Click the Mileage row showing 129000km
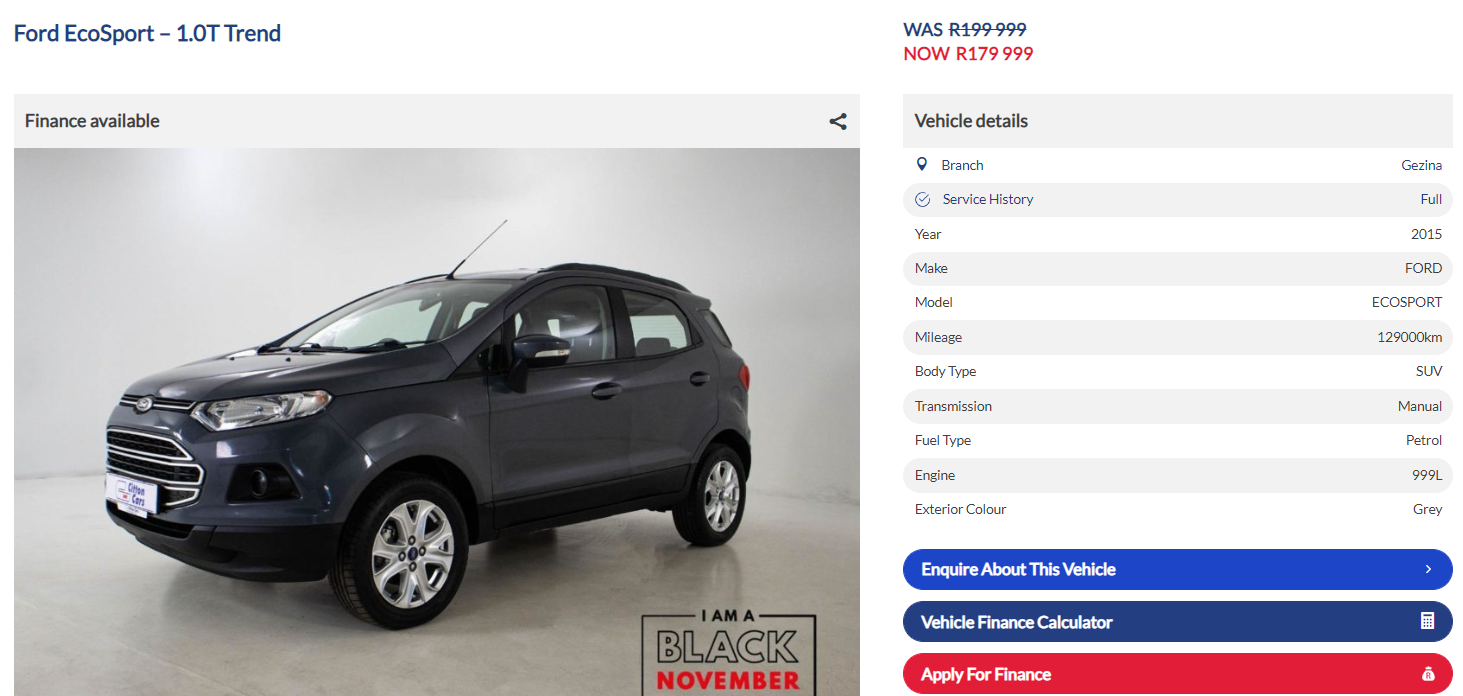Viewport: 1463px width, 696px height. pos(1177,337)
